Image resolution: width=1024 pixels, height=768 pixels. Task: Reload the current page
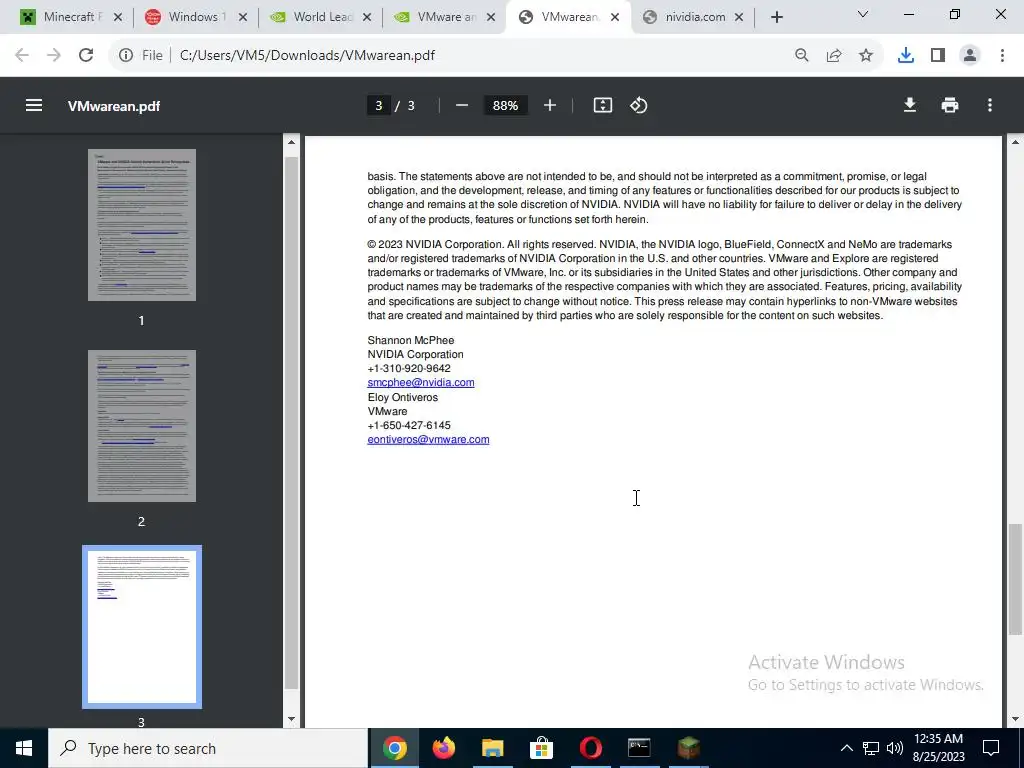point(86,56)
